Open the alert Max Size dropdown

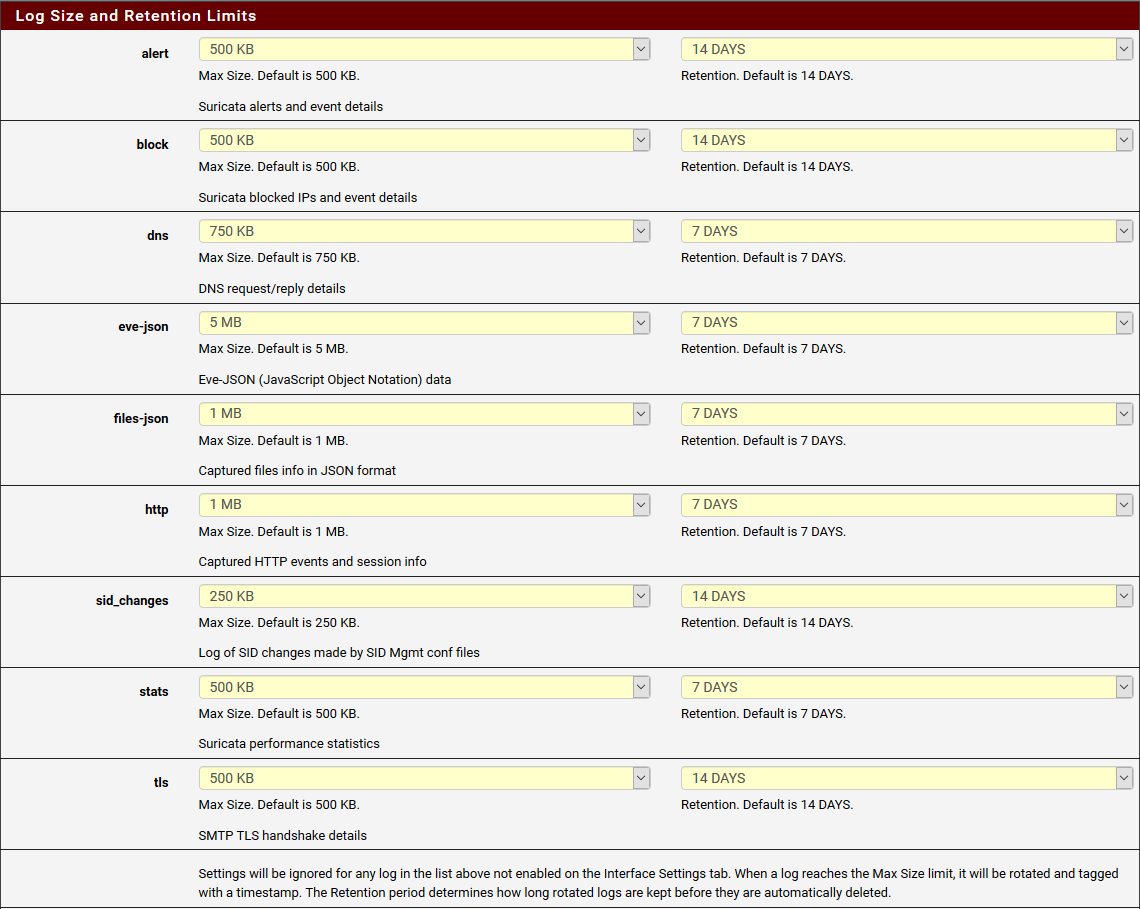click(x=424, y=49)
